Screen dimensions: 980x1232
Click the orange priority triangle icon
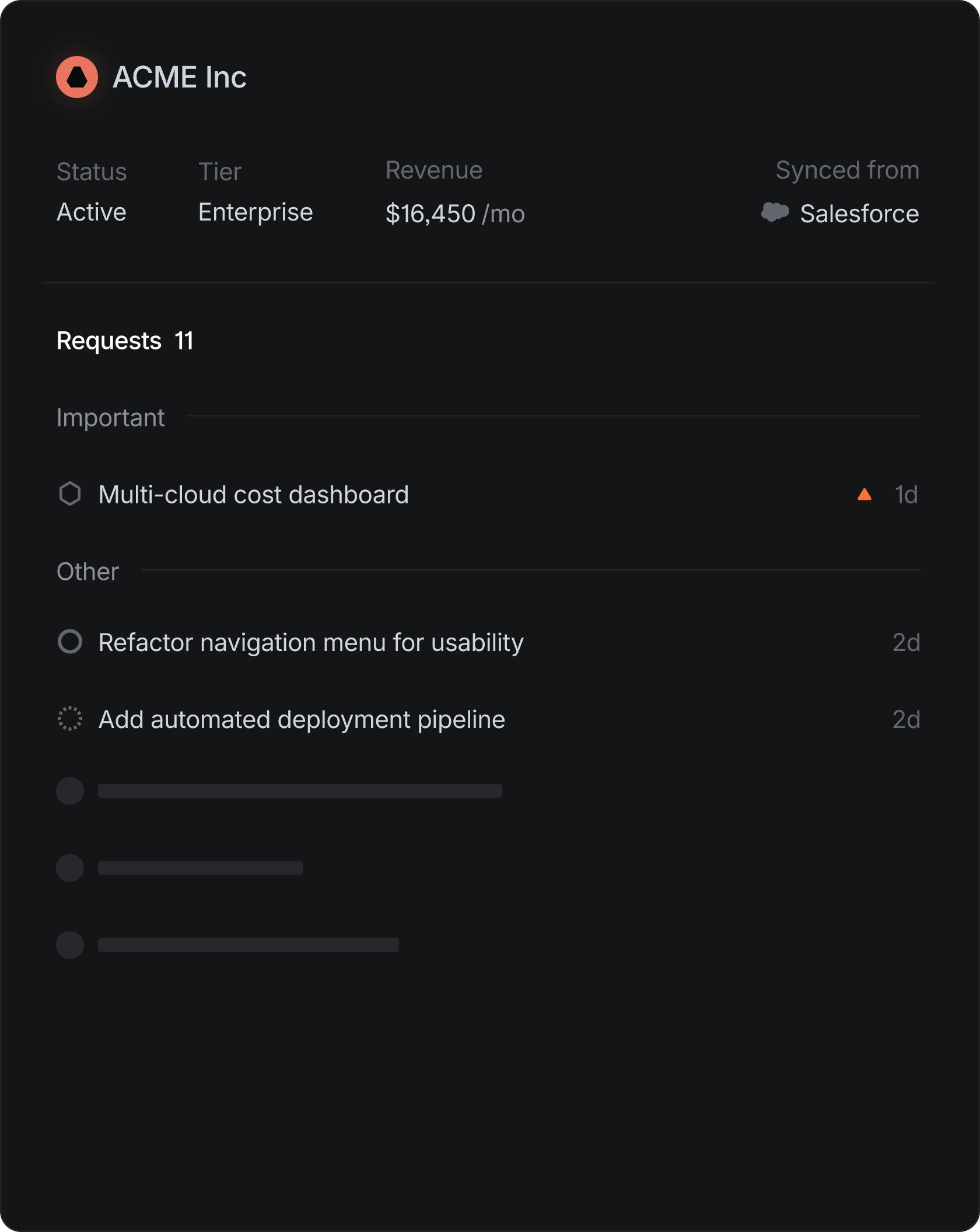[x=864, y=495]
